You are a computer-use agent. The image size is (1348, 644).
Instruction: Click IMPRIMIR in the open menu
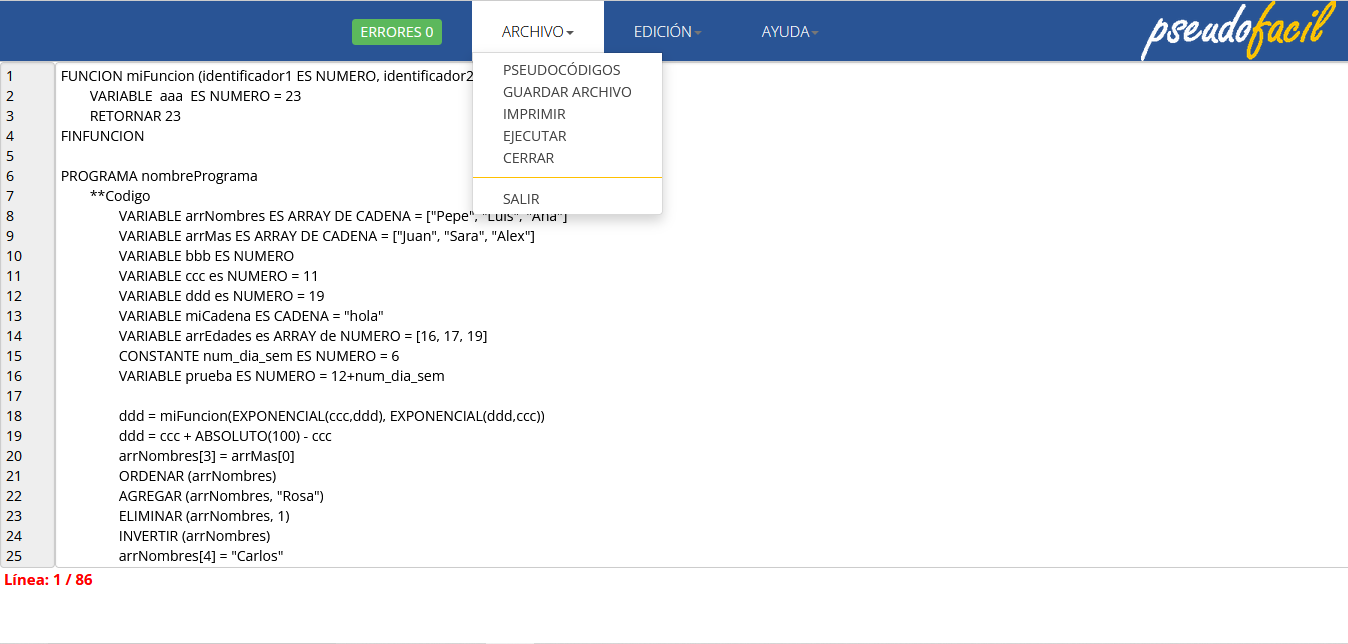tap(534, 114)
